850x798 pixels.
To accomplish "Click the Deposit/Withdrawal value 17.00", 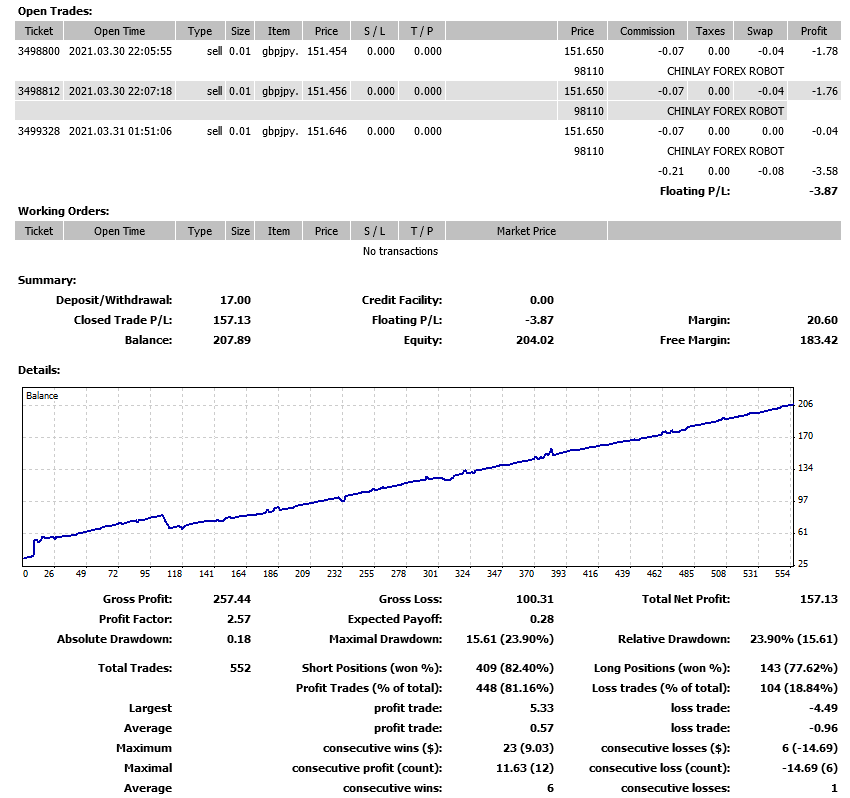I will click(235, 300).
